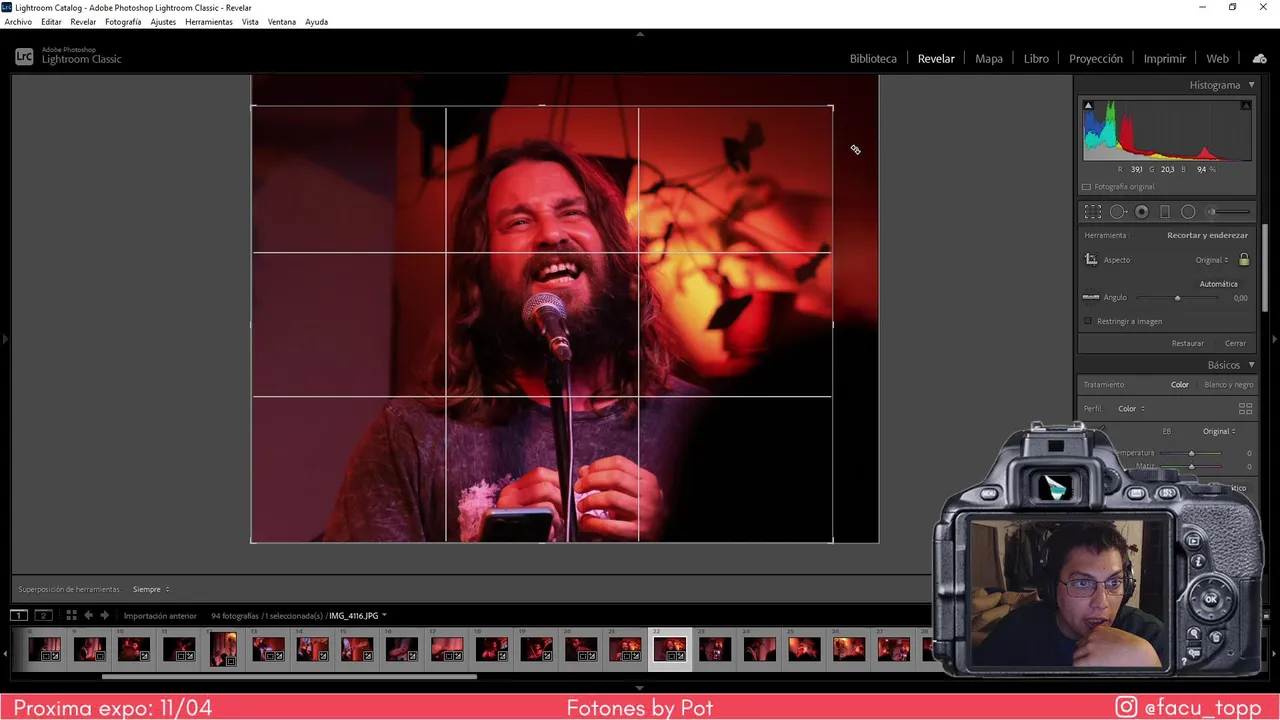Viewport: 1280px width, 720px height.
Task: Select the Spot Removal tool
Action: 1118,212
